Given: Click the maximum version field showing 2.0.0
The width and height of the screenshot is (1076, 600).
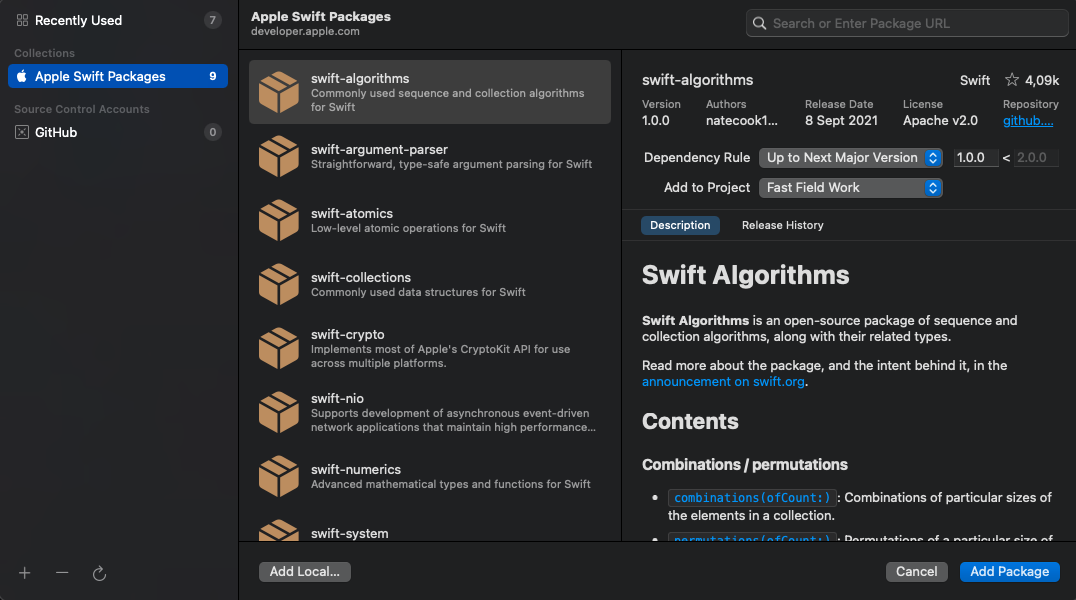Looking at the screenshot, I should click(x=1036, y=158).
